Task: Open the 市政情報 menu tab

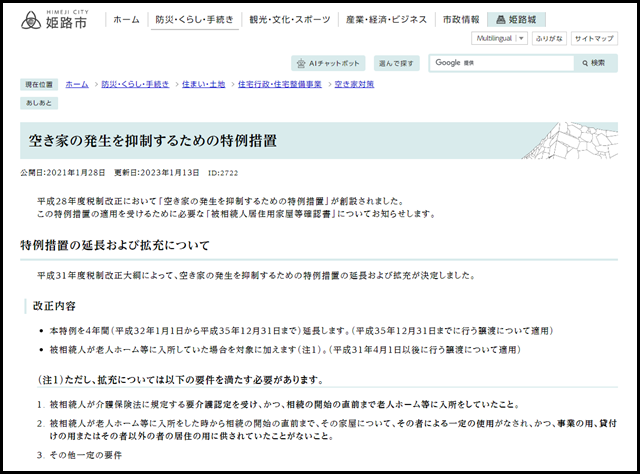Action: [x=461, y=20]
